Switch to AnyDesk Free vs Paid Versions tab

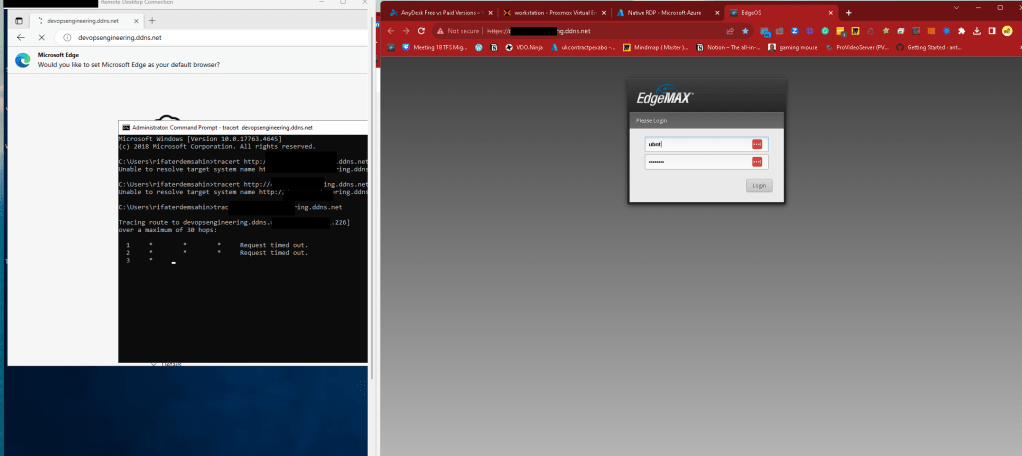441,12
